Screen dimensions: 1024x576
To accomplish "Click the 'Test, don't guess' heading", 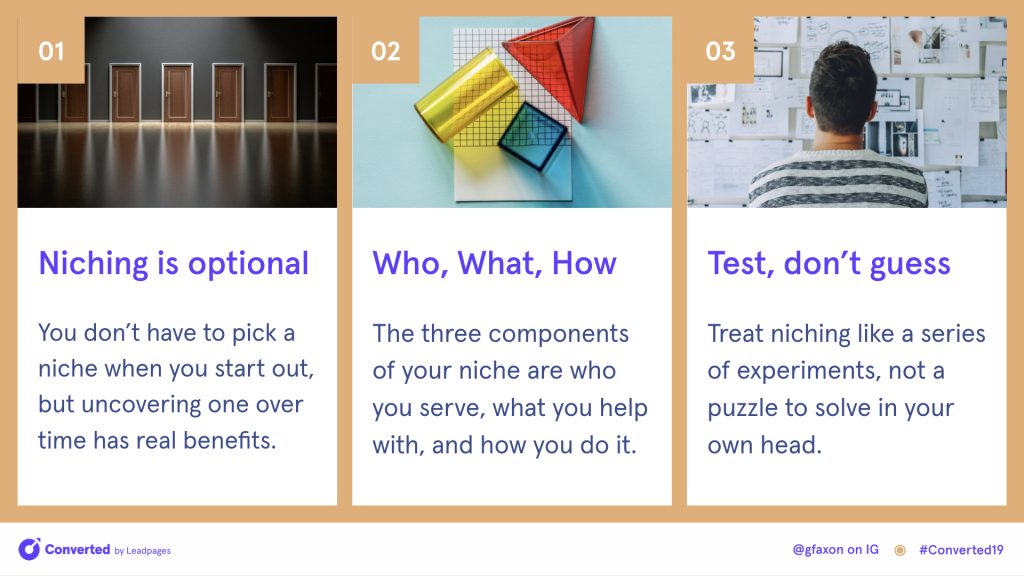I will 829,264.
